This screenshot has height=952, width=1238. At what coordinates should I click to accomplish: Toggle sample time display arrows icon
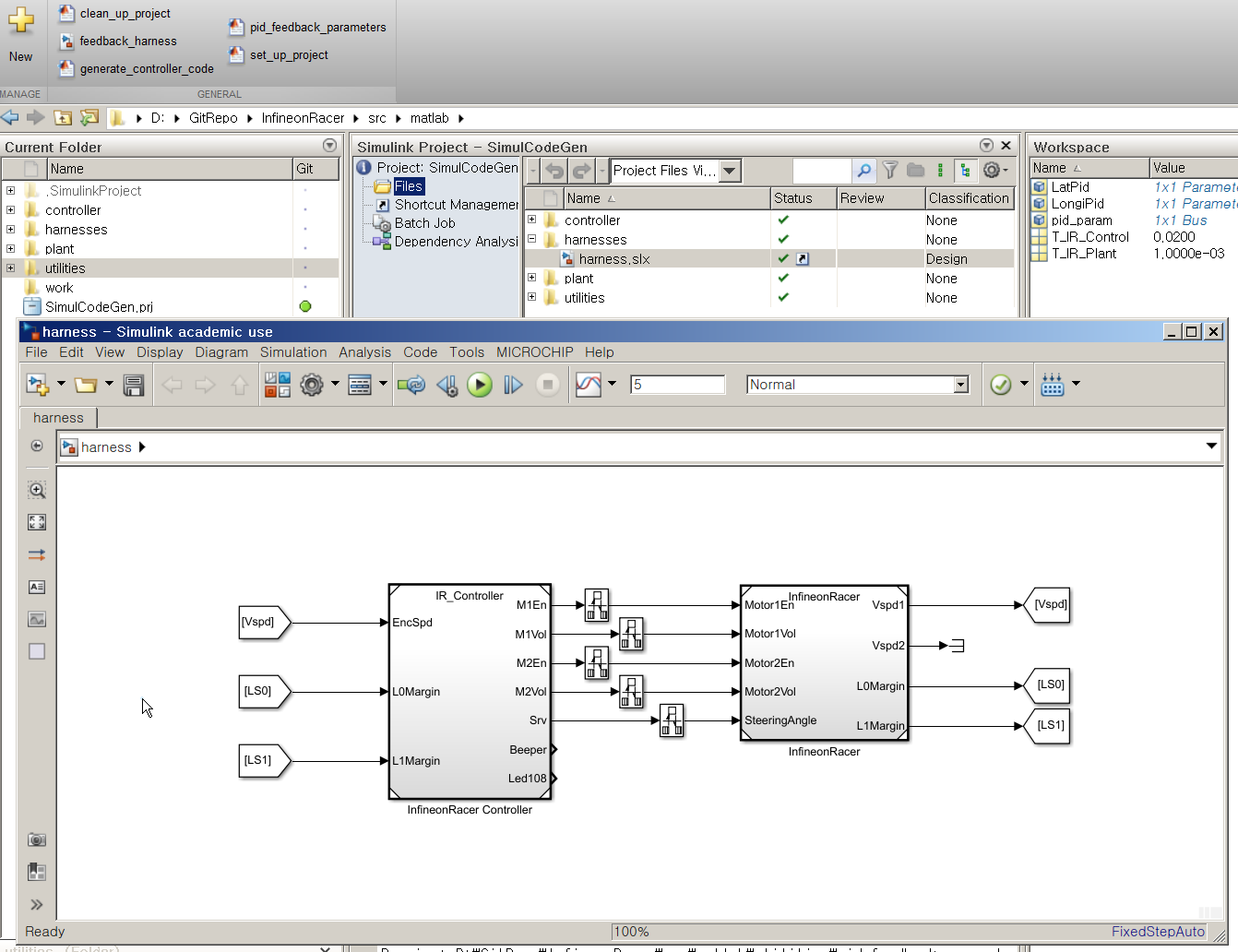(x=37, y=554)
